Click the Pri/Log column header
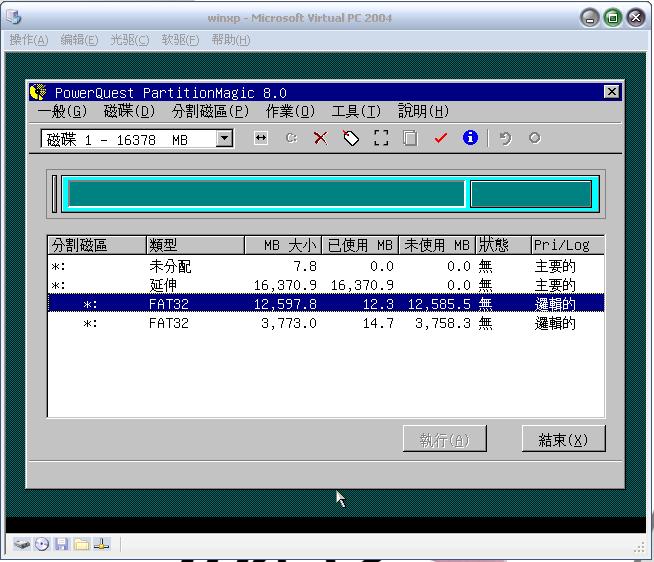This screenshot has width=654, height=562. pos(568,245)
